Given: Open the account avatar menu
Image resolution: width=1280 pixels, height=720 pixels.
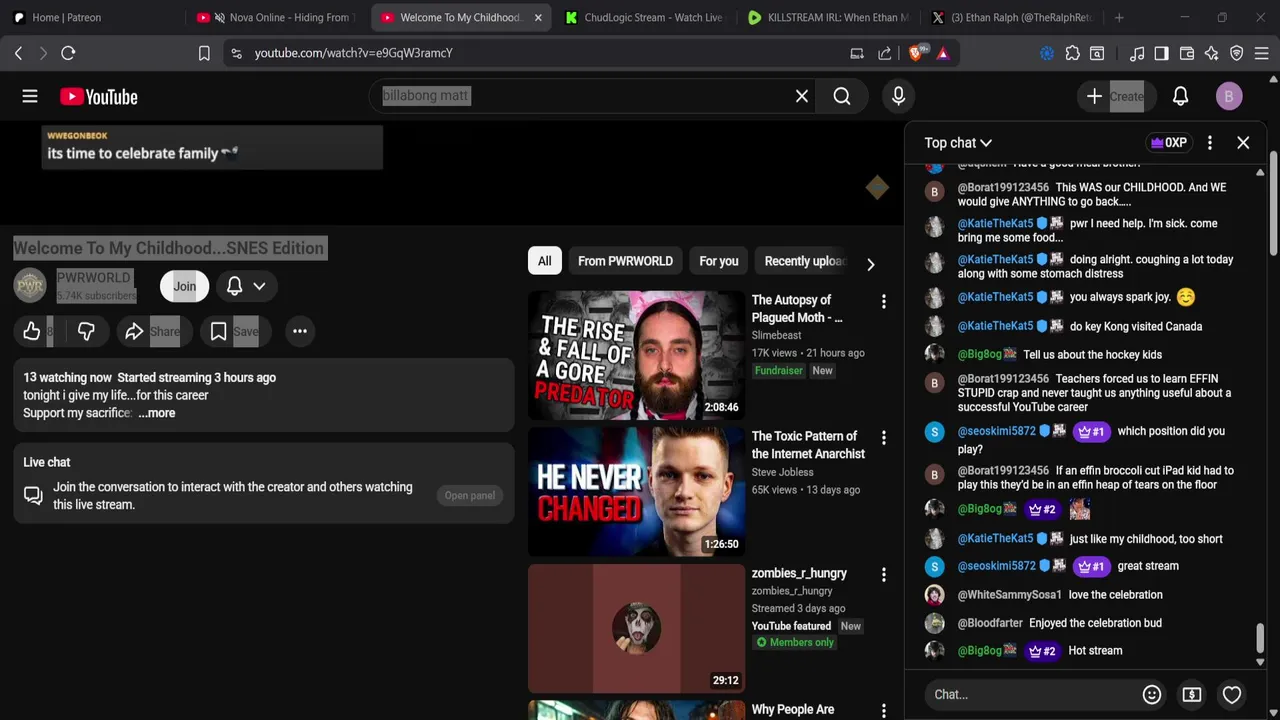Looking at the screenshot, I should coord(1229,96).
